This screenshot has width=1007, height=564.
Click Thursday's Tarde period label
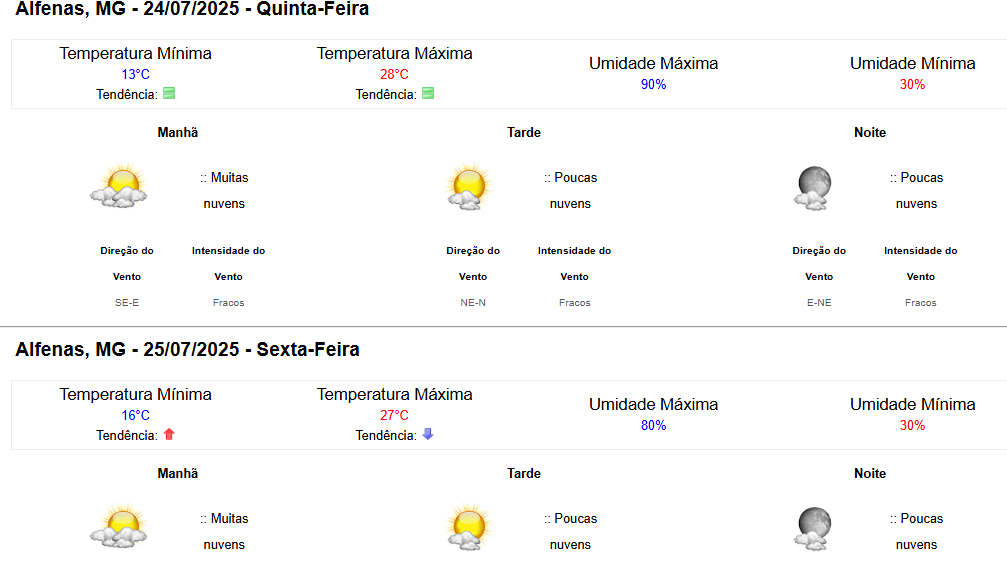point(524,132)
